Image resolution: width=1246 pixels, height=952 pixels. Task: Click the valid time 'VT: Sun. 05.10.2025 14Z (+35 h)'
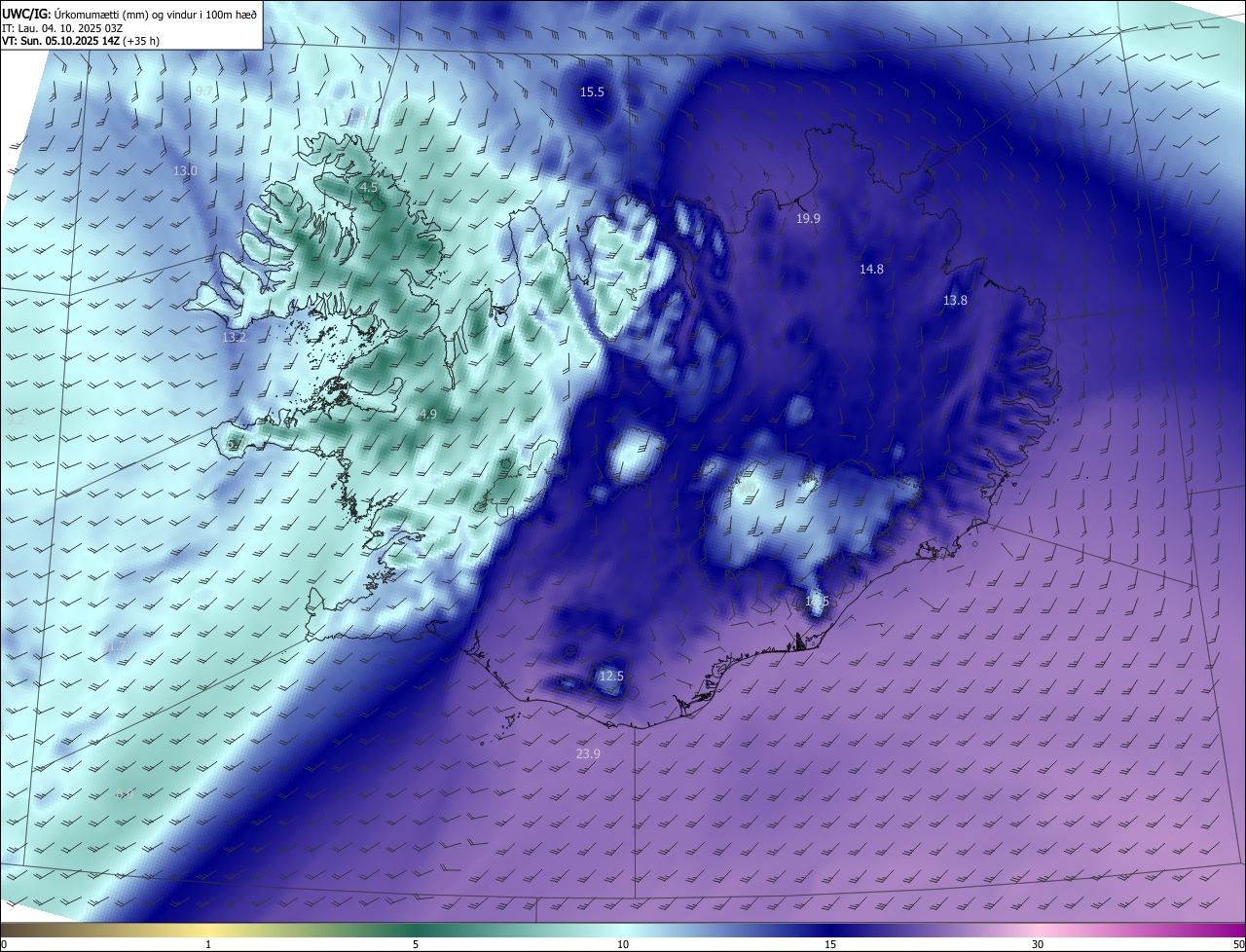pyautogui.click(x=81, y=42)
